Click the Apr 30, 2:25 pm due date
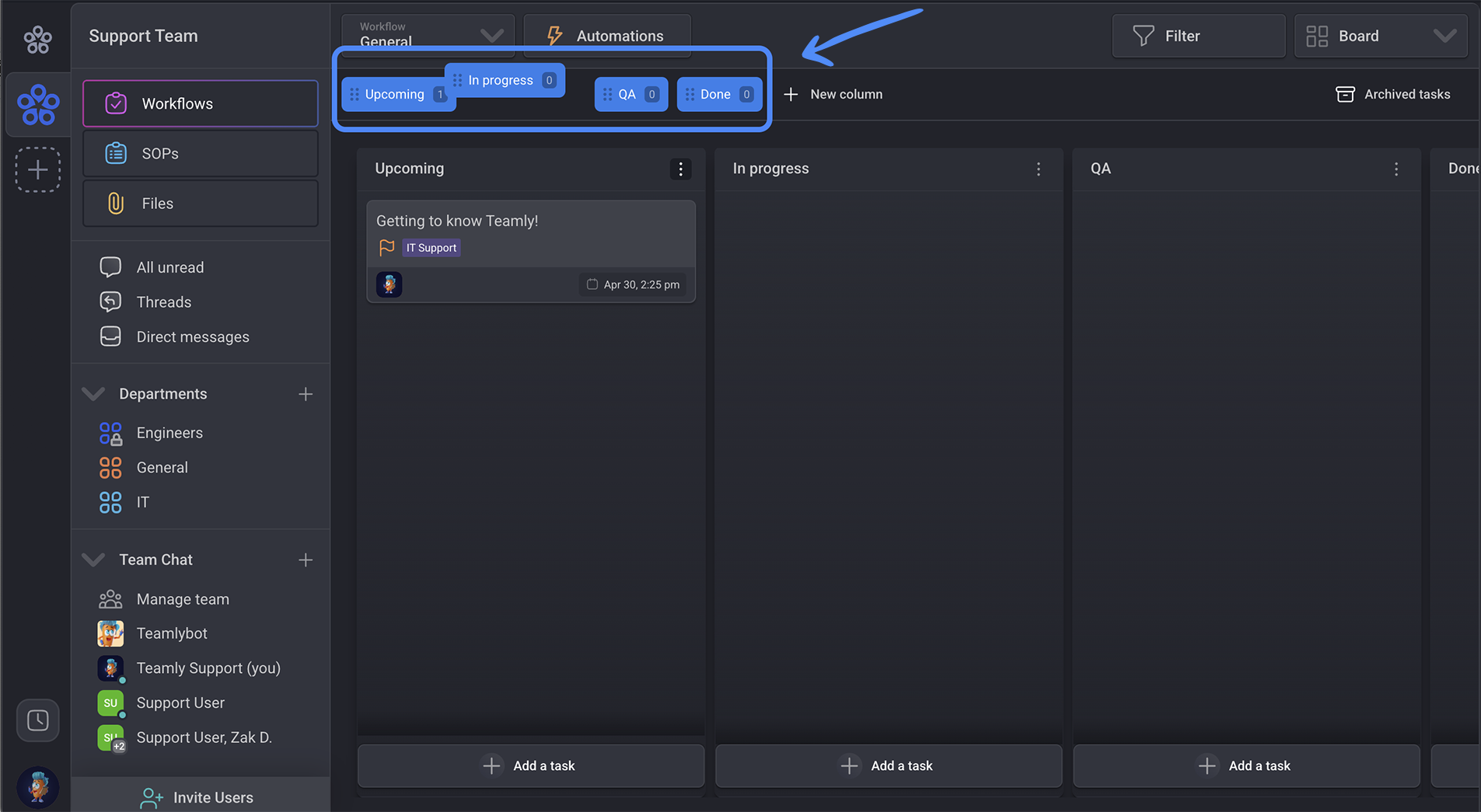Screen dimensions: 1481x812 coord(634,284)
